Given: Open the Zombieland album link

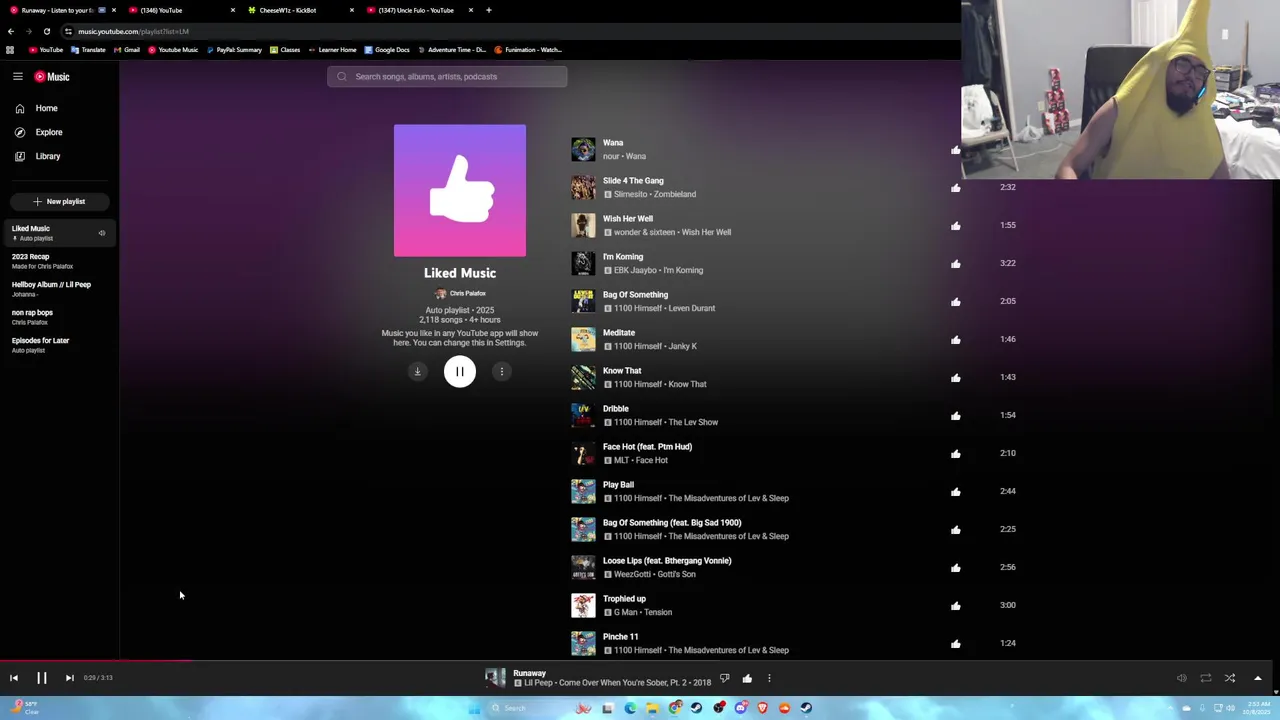Looking at the screenshot, I should (675, 194).
